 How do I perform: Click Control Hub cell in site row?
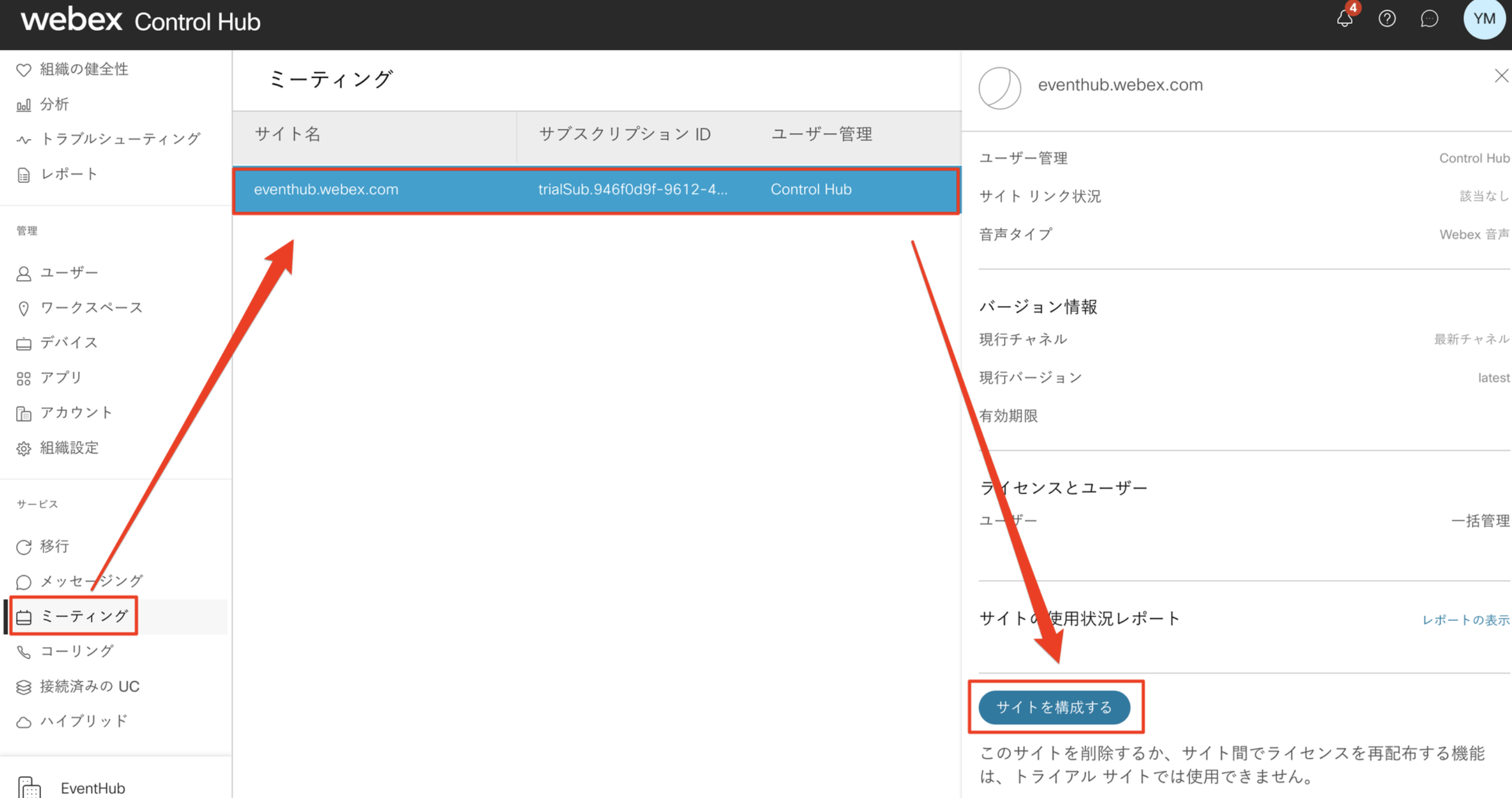[x=810, y=190]
